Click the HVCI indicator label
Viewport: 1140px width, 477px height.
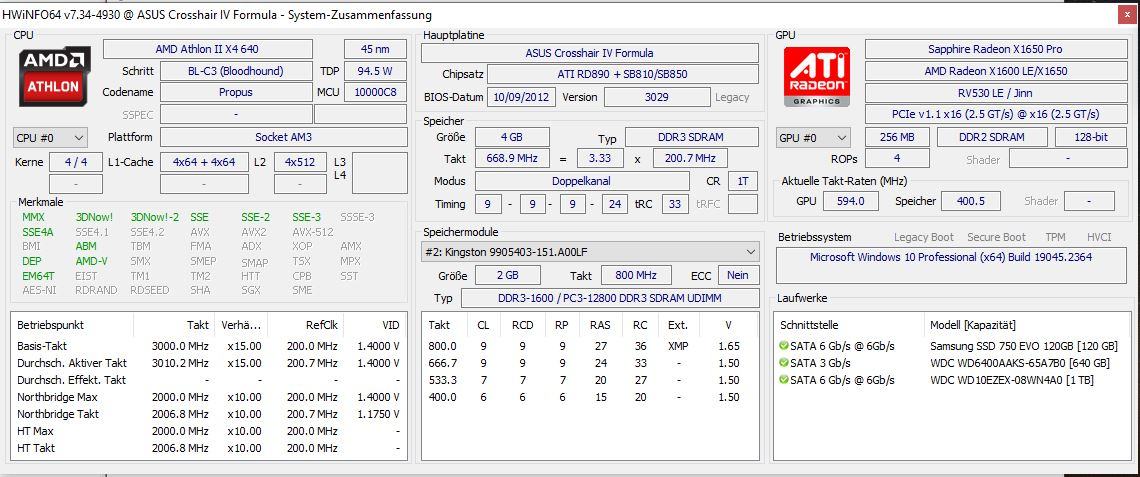(1099, 237)
